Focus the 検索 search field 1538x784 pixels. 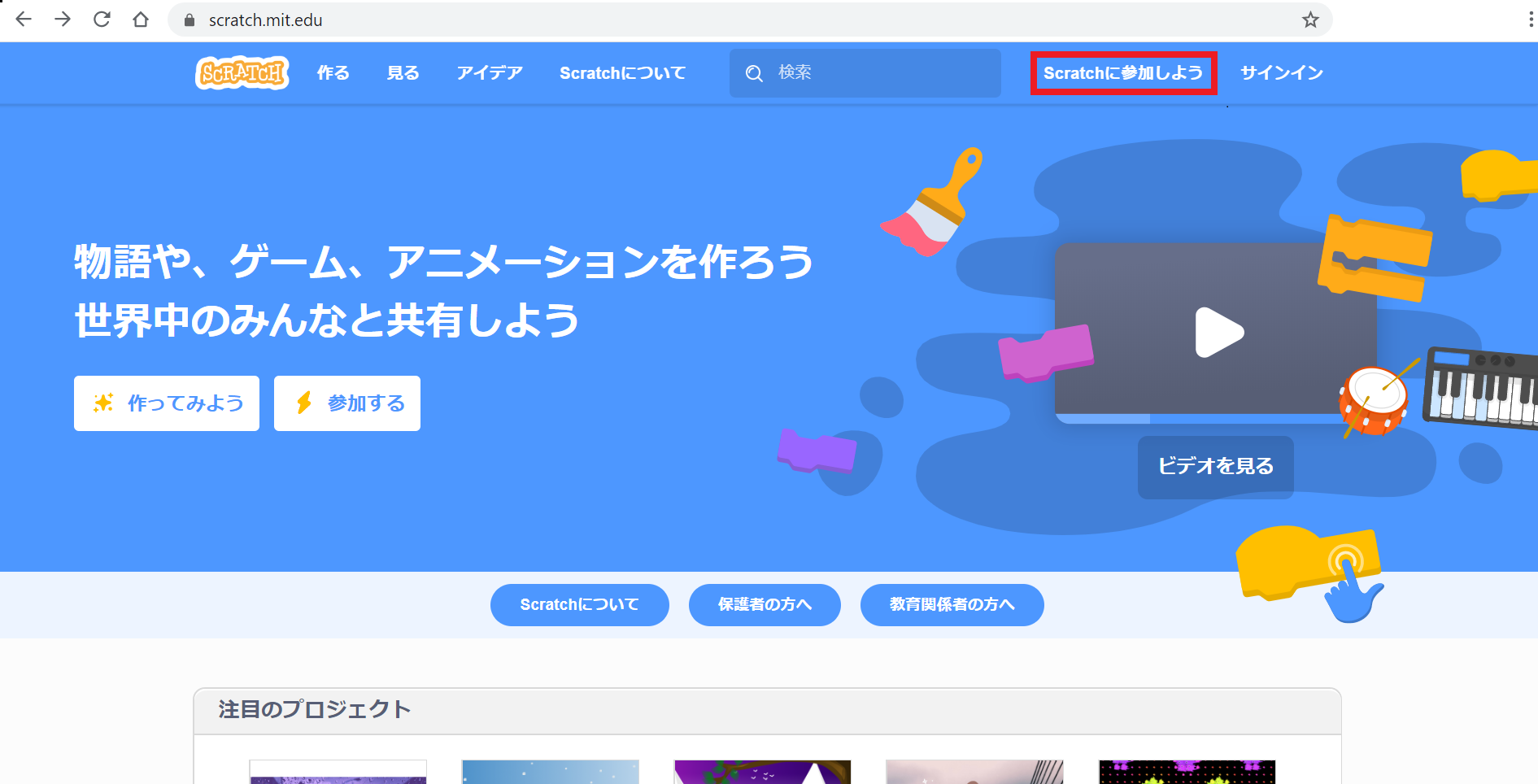click(865, 73)
